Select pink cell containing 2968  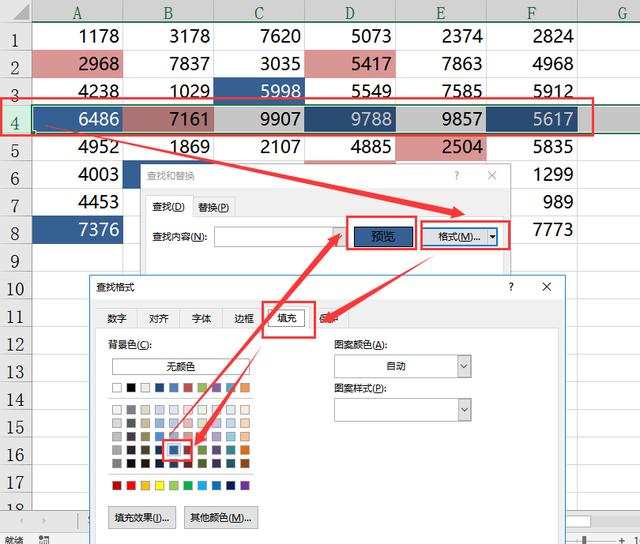pyautogui.click(x=78, y=64)
